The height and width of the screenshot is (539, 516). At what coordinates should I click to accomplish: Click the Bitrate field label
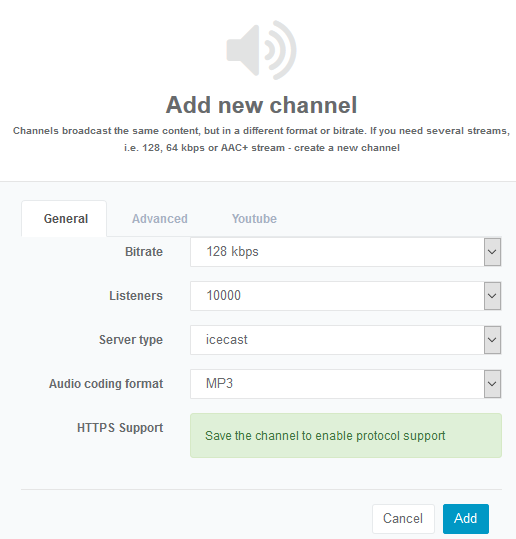click(144, 252)
